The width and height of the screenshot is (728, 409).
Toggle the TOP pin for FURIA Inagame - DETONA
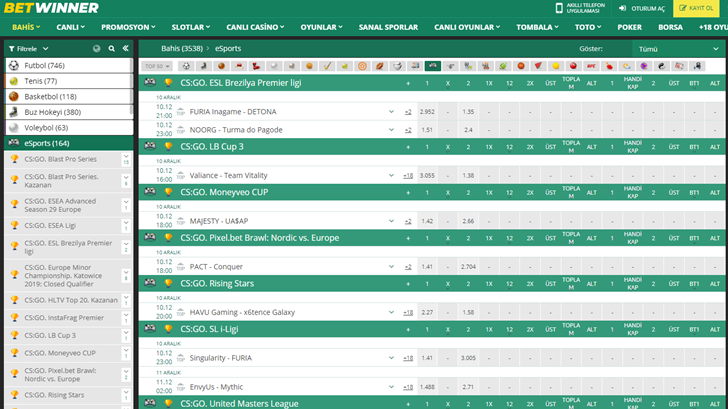tap(181, 111)
